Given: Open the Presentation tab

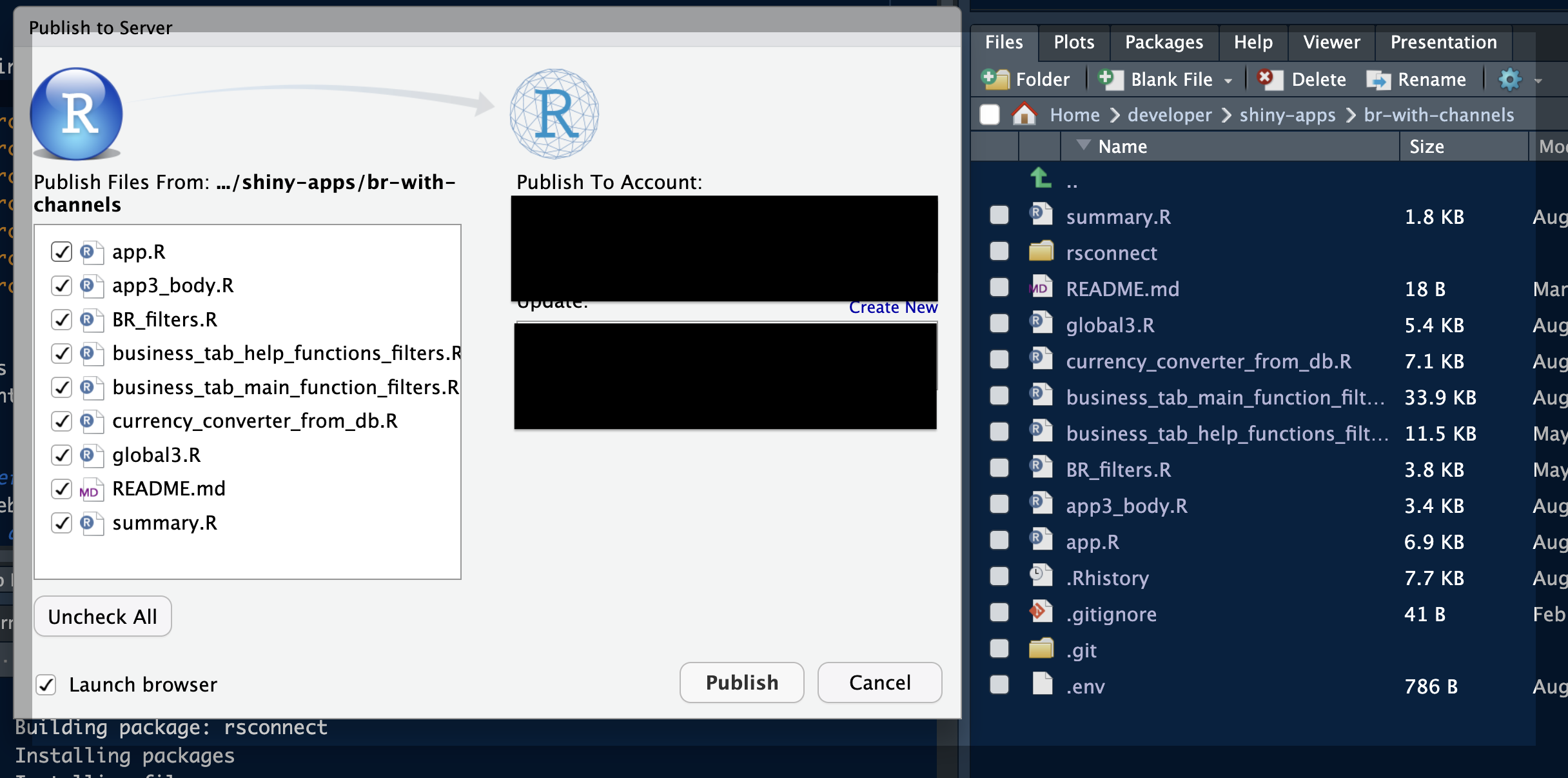Looking at the screenshot, I should [1444, 42].
